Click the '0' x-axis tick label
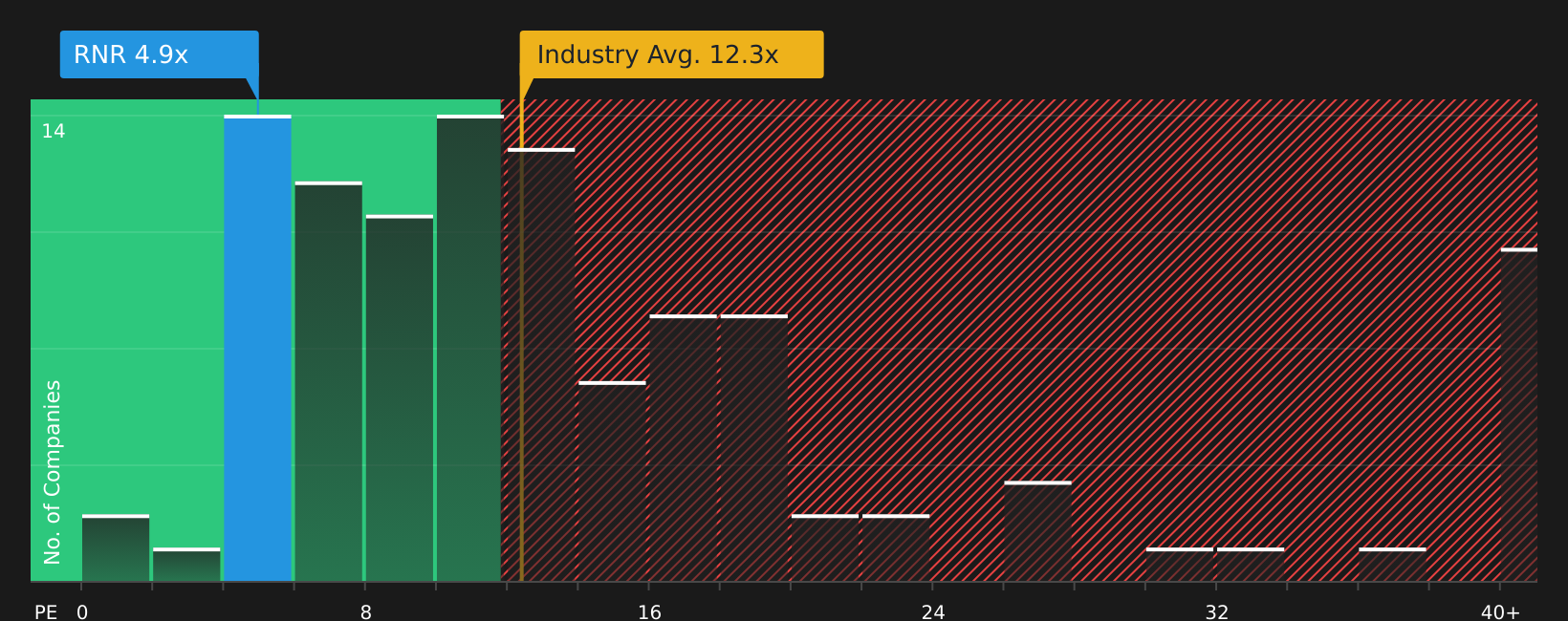This screenshot has width=1568, height=621. coord(82,611)
